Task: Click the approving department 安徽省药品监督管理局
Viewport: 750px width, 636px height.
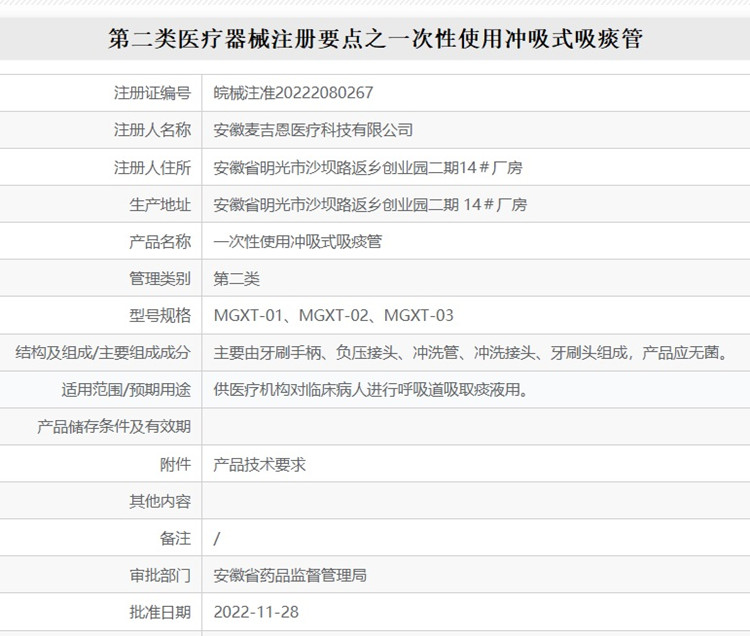Action: (290, 575)
